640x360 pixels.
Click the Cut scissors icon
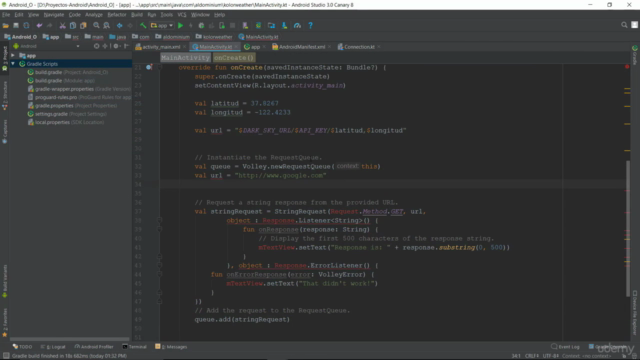(x=62, y=25)
